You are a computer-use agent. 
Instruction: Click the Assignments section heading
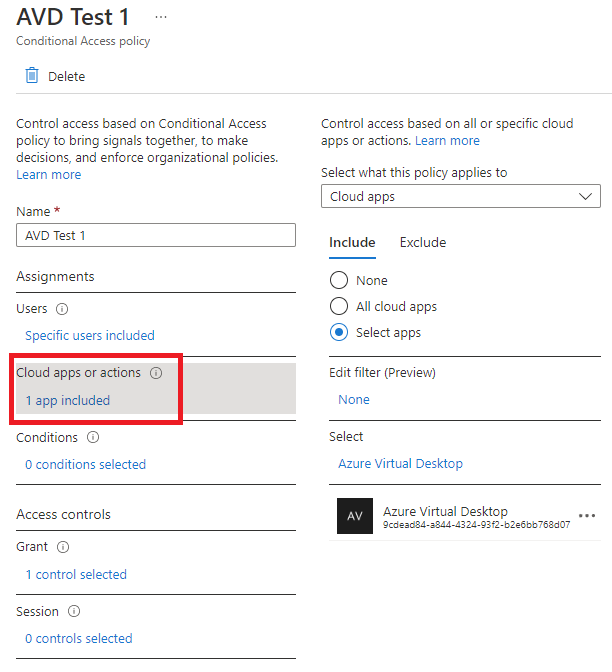(55, 276)
